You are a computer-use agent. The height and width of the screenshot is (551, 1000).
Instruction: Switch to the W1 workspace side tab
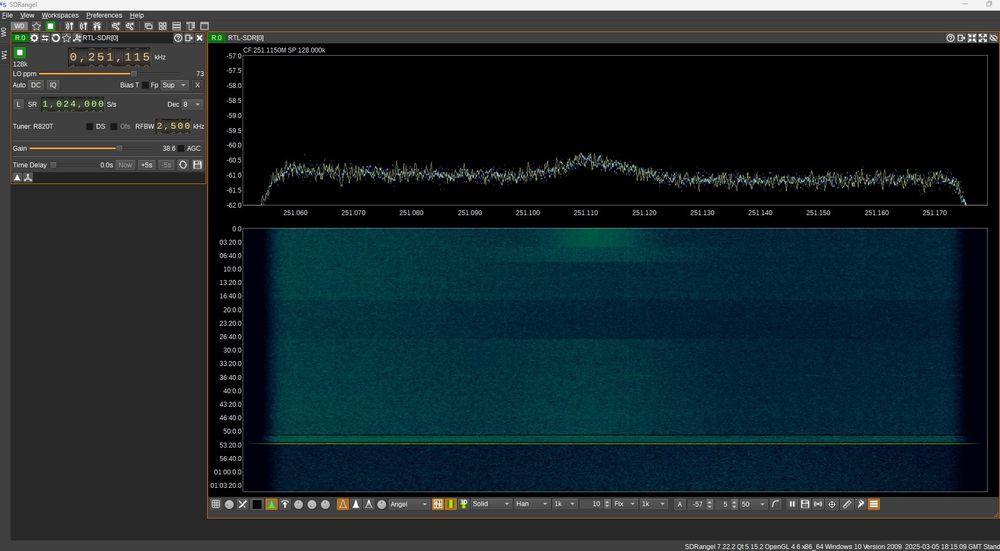tap(4, 54)
